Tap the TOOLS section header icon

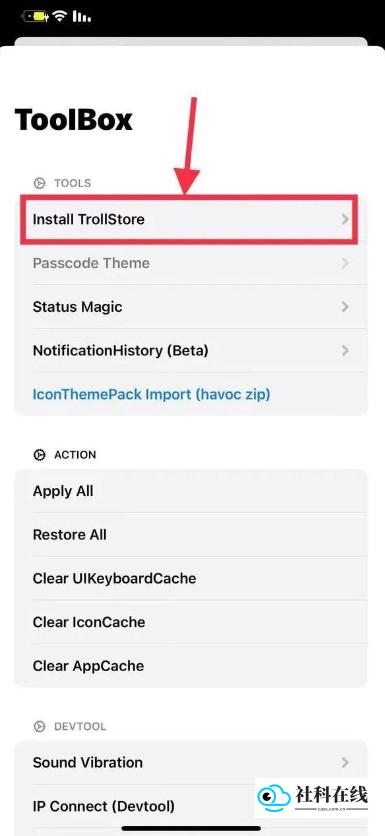point(39,183)
